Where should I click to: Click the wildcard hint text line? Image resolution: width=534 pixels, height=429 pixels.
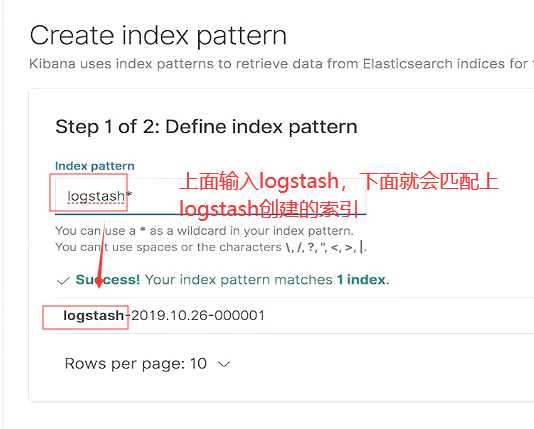204,231
